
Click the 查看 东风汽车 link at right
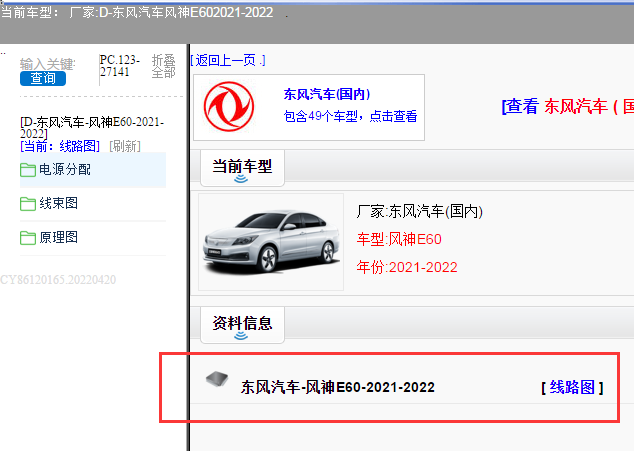(x=568, y=107)
